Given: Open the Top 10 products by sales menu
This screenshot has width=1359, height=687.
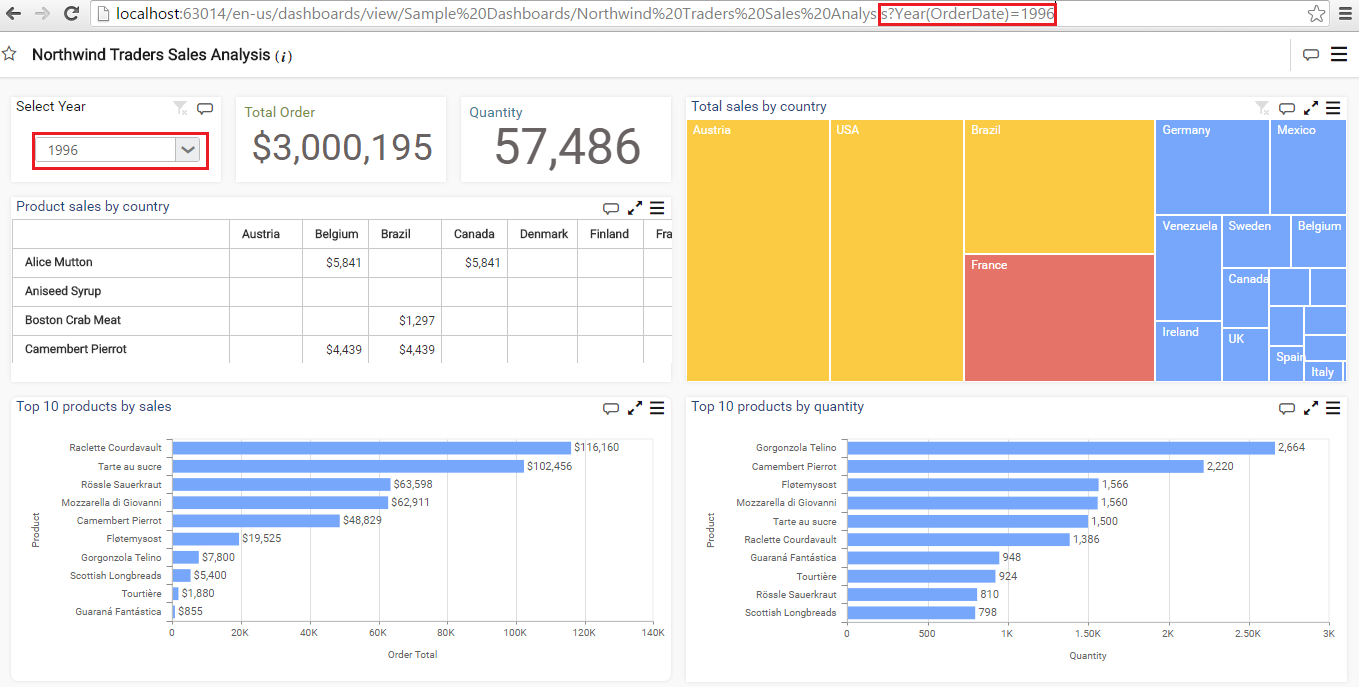Looking at the screenshot, I should click(x=657, y=408).
